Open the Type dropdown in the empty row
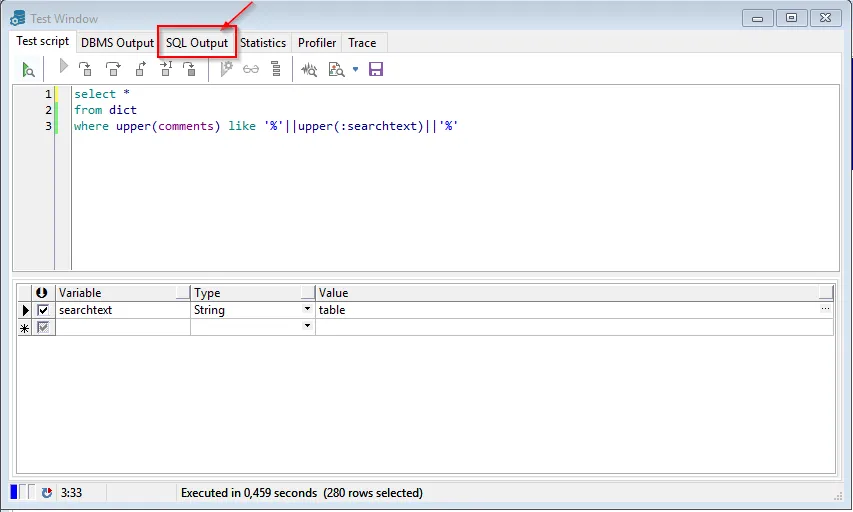Viewport: 853px width, 512px height. coord(307,326)
